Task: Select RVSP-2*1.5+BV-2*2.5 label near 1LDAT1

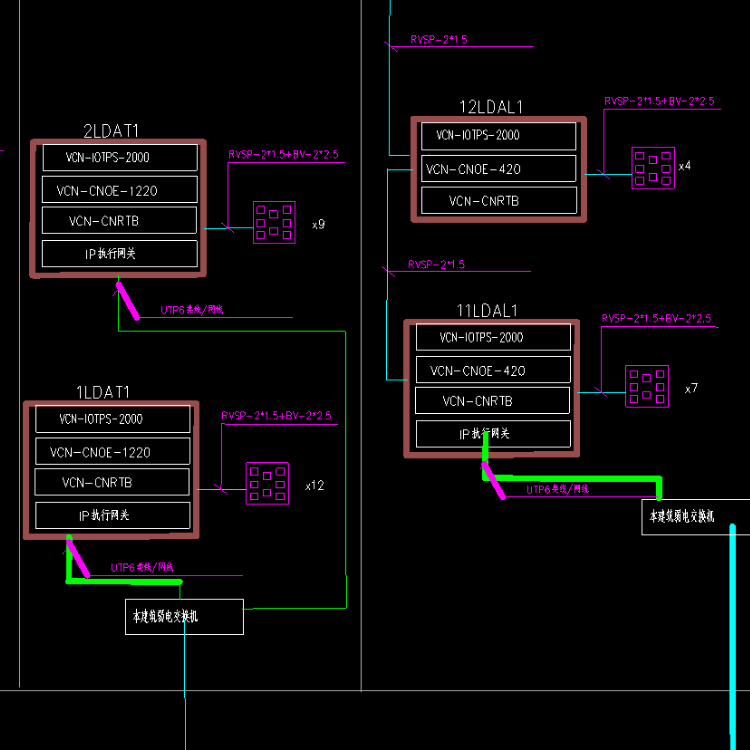Action: pyautogui.click(x=276, y=416)
